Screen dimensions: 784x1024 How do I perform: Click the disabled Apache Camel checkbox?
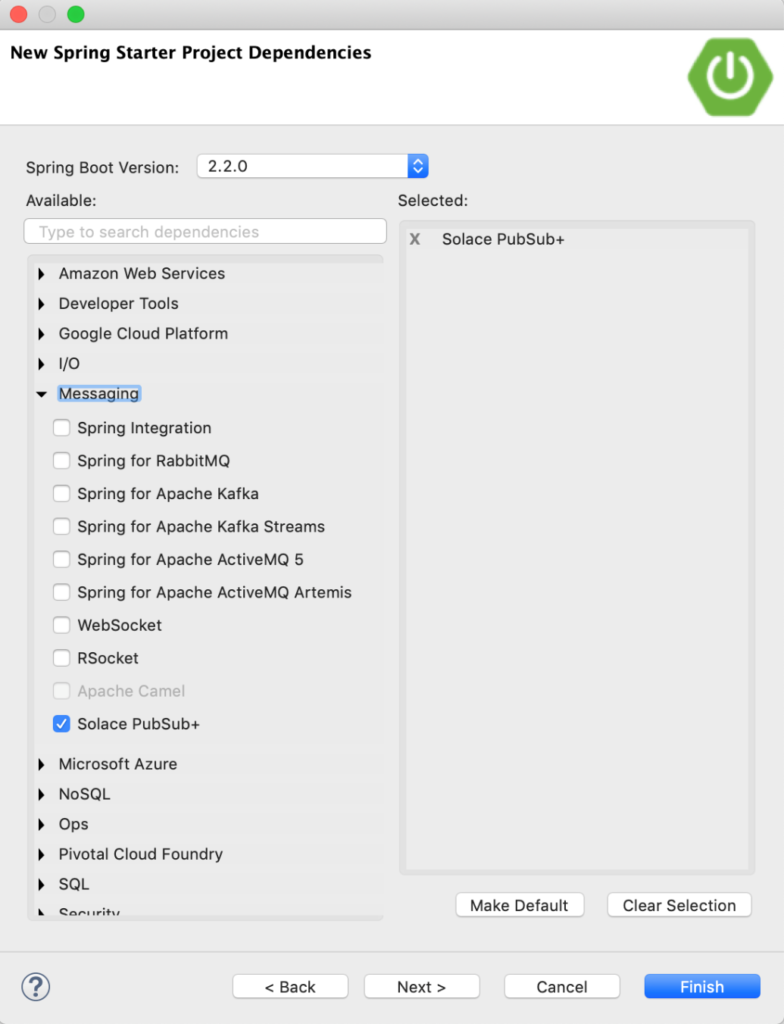coord(61,690)
